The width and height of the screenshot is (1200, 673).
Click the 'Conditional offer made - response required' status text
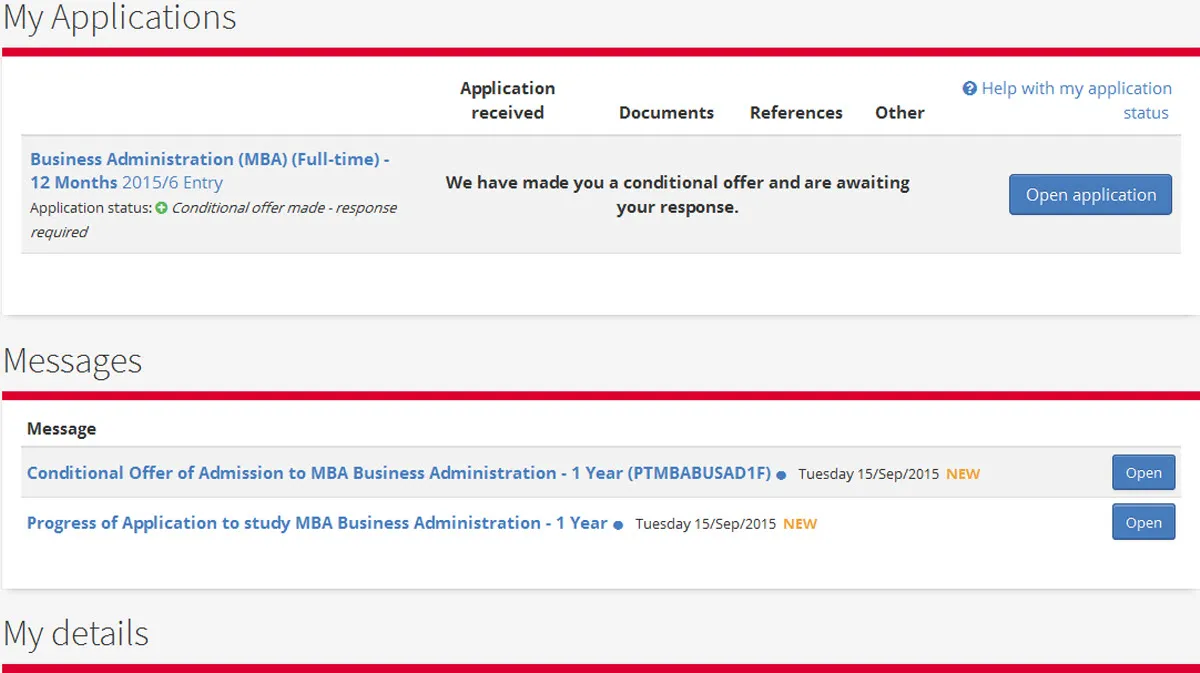click(283, 208)
